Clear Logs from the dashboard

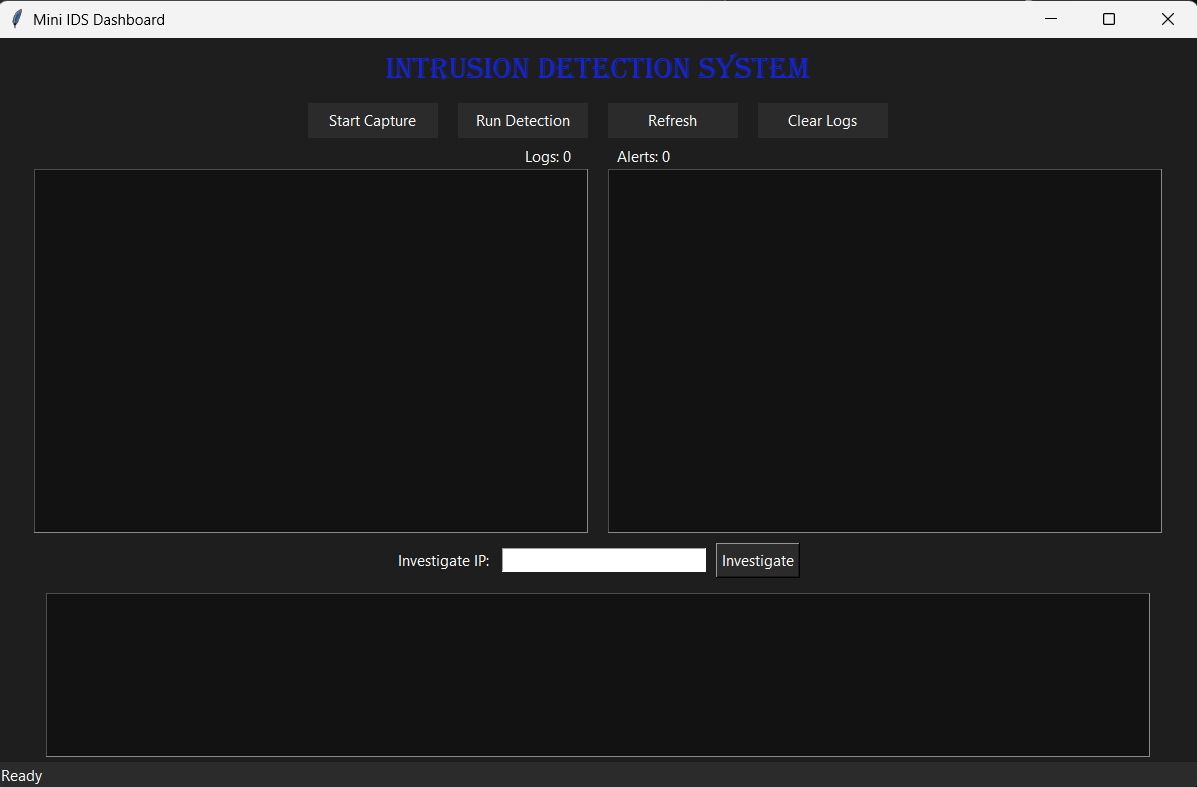point(822,121)
